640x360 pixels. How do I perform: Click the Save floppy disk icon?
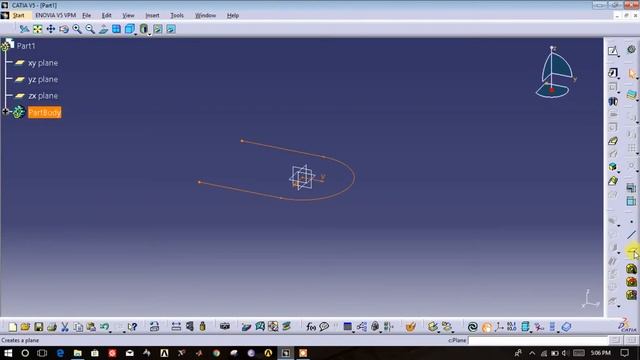click(x=39, y=327)
